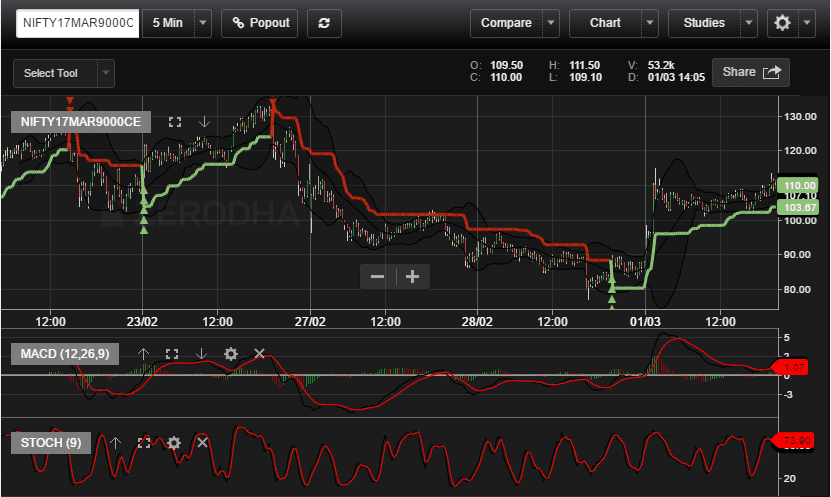
Task: Zoom out the chart with minus button
Action: pos(377,277)
